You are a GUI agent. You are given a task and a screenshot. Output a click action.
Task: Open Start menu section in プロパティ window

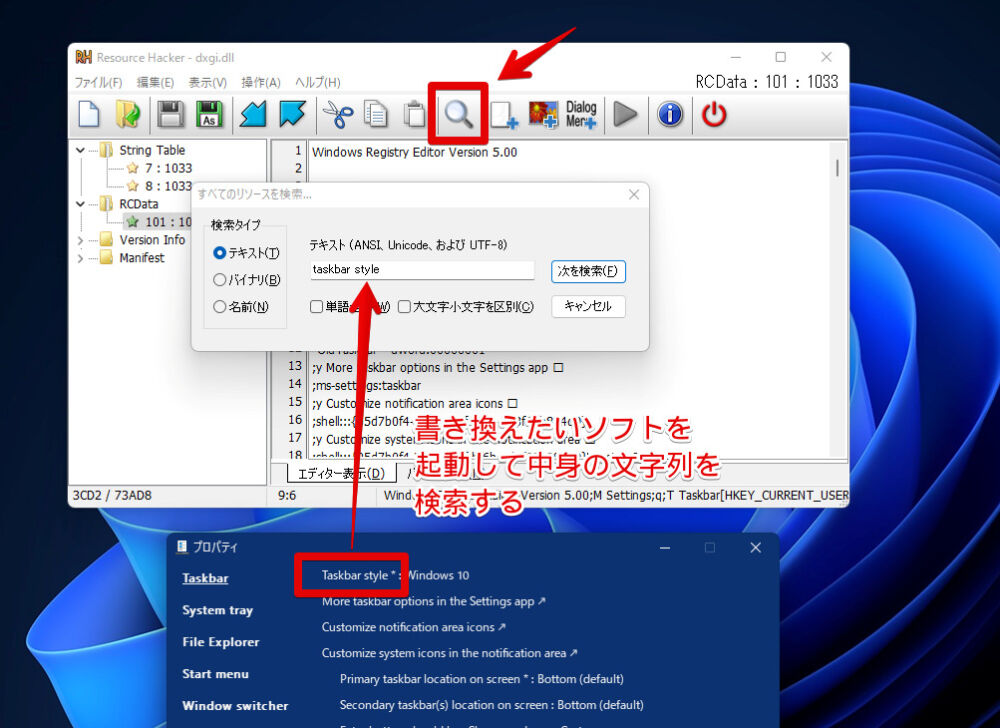[x=216, y=674]
